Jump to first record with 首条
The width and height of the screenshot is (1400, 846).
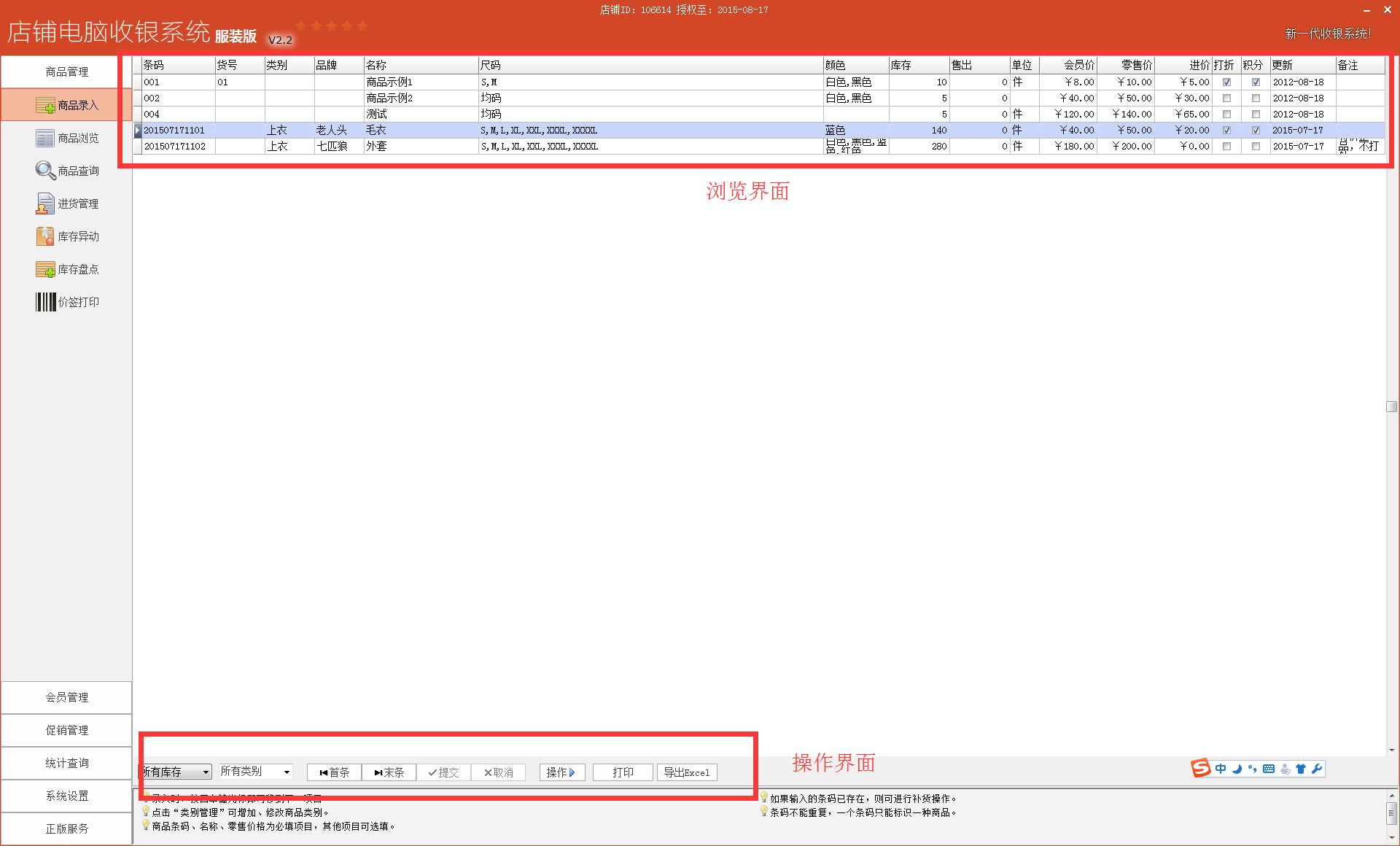pos(334,772)
